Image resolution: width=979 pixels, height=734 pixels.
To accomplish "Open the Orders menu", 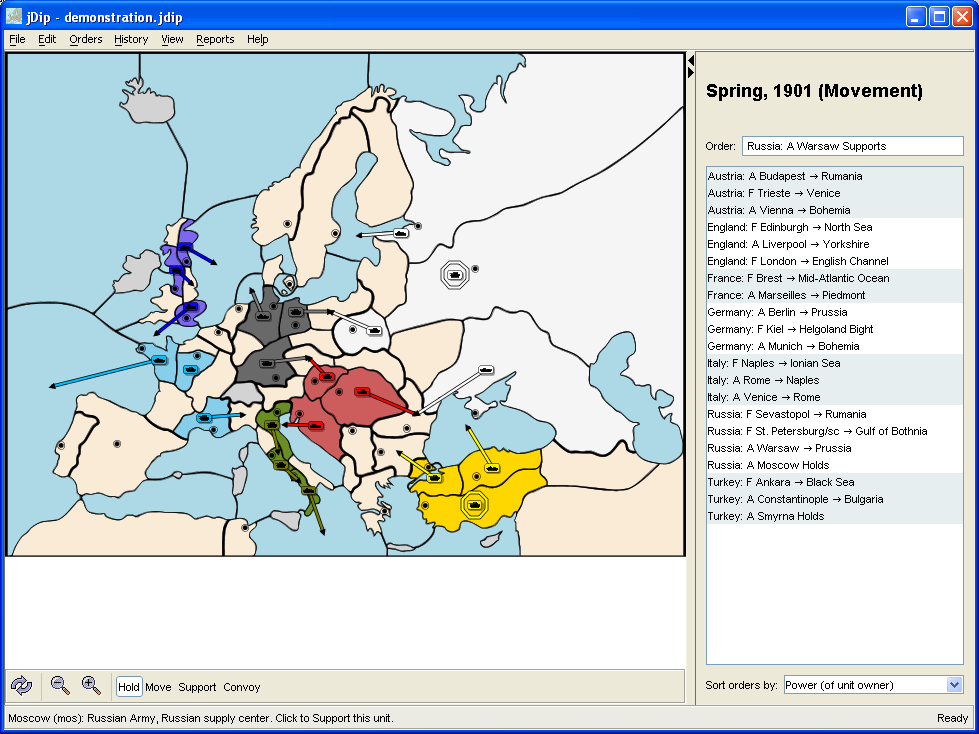I will tap(86, 39).
